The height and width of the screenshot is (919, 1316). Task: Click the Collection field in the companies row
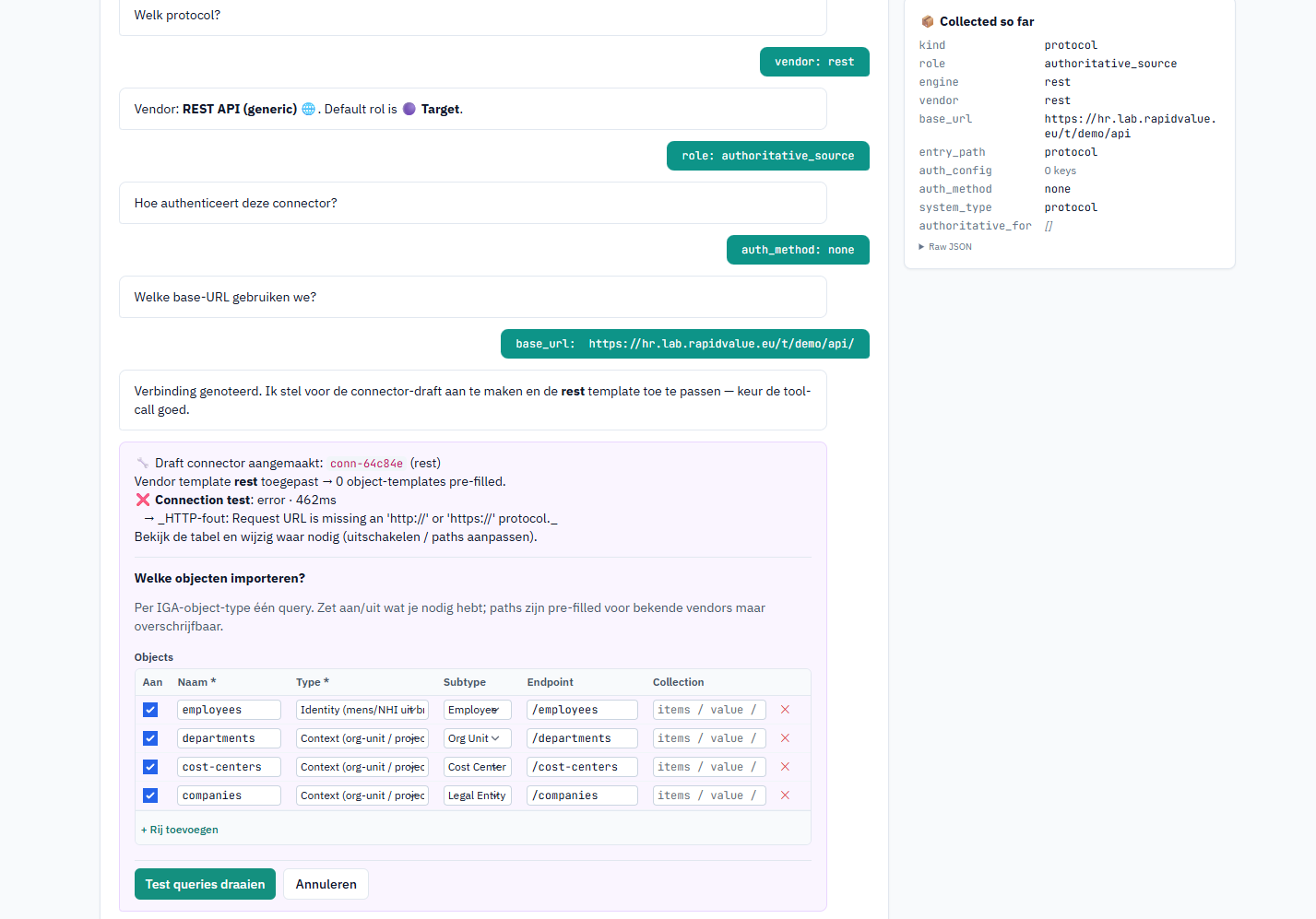pos(709,795)
